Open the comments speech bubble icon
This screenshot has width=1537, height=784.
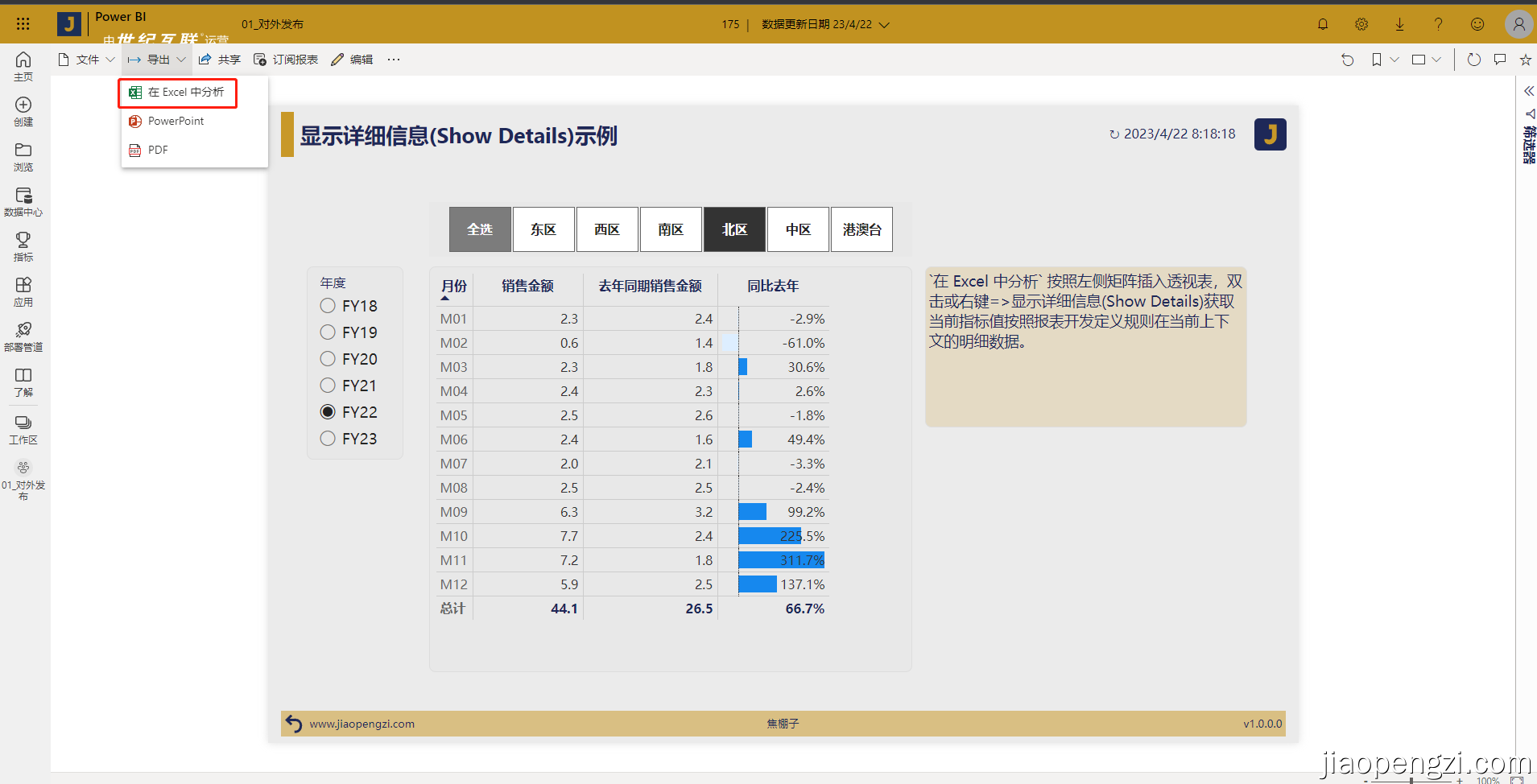click(x=1500, y=60)
